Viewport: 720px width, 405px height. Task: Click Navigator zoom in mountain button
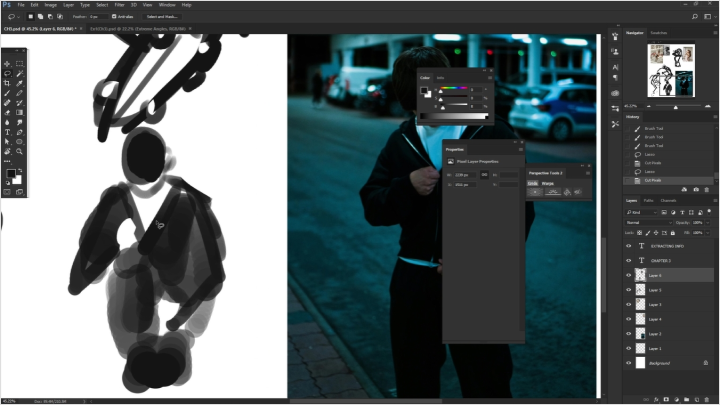[x=708, y=107]
